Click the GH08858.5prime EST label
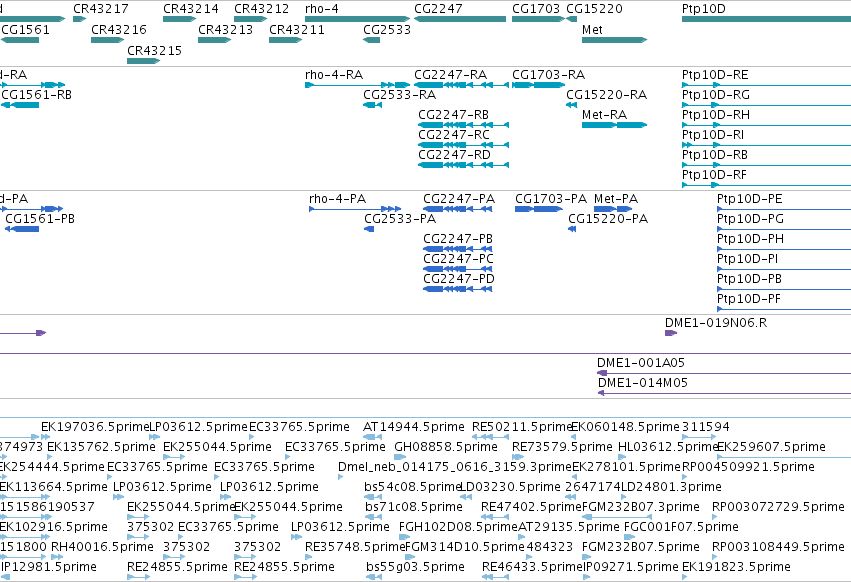 tap(446, 447)
